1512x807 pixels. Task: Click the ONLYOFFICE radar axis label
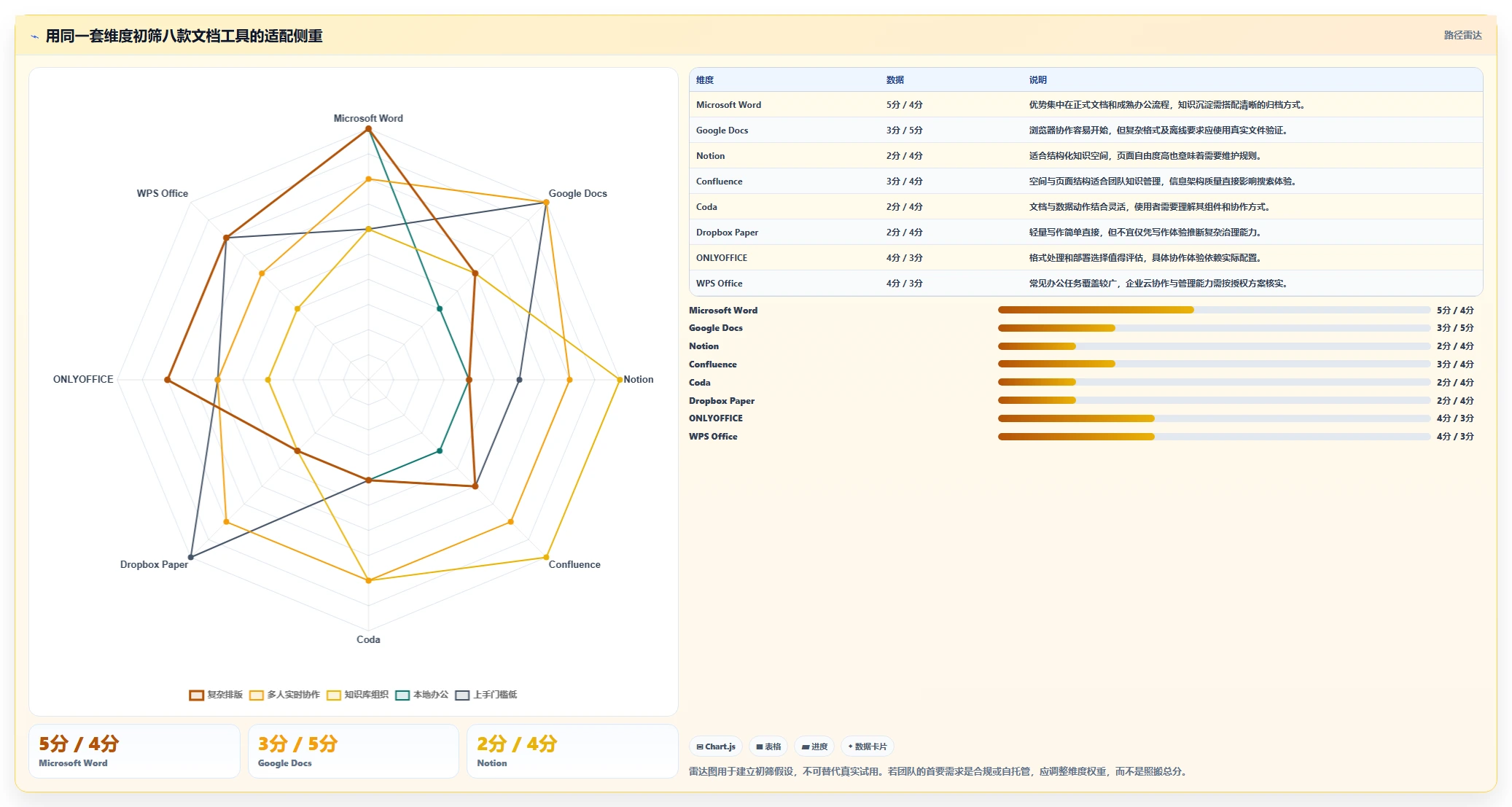(x=83, y=379)
